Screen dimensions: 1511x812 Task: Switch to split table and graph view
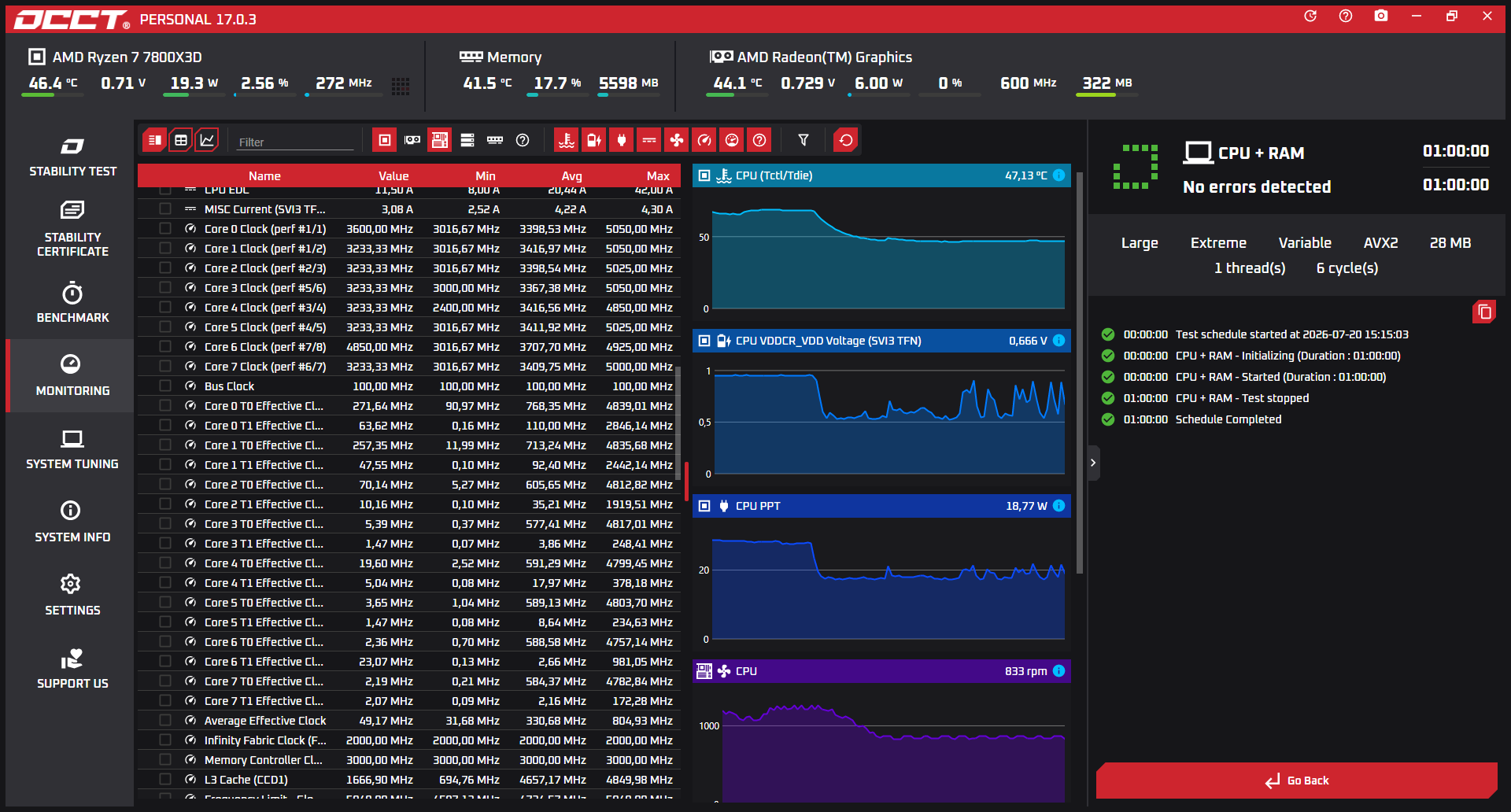(155, 140)
